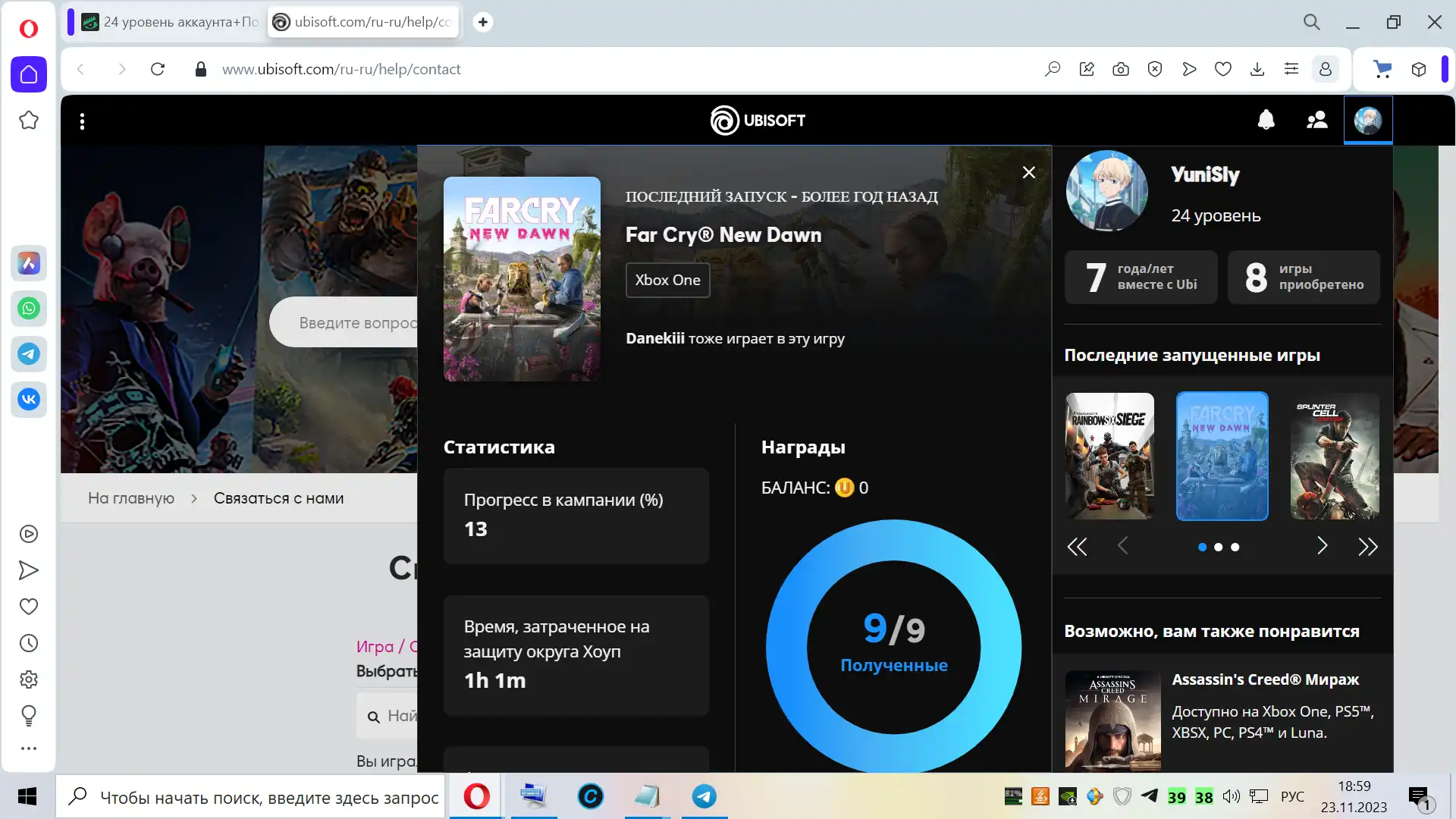Image resolution: width=1456 pixels, height=819 pixels.
Task: Open ad blocker shield icon
Action: [x=1155, y=69]
